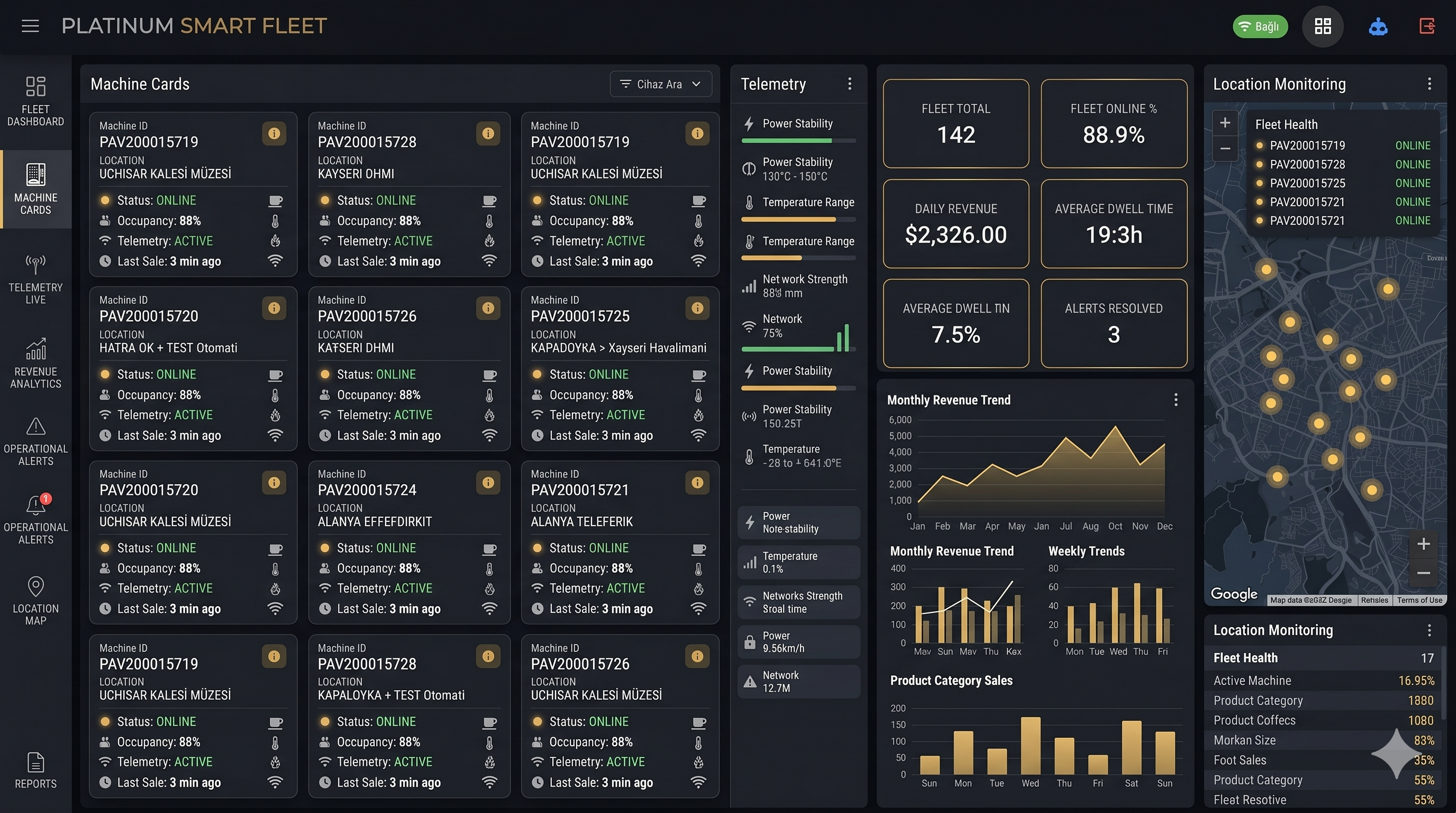
Task: Click the Google logo on map
Action: tap(1234, 594)
